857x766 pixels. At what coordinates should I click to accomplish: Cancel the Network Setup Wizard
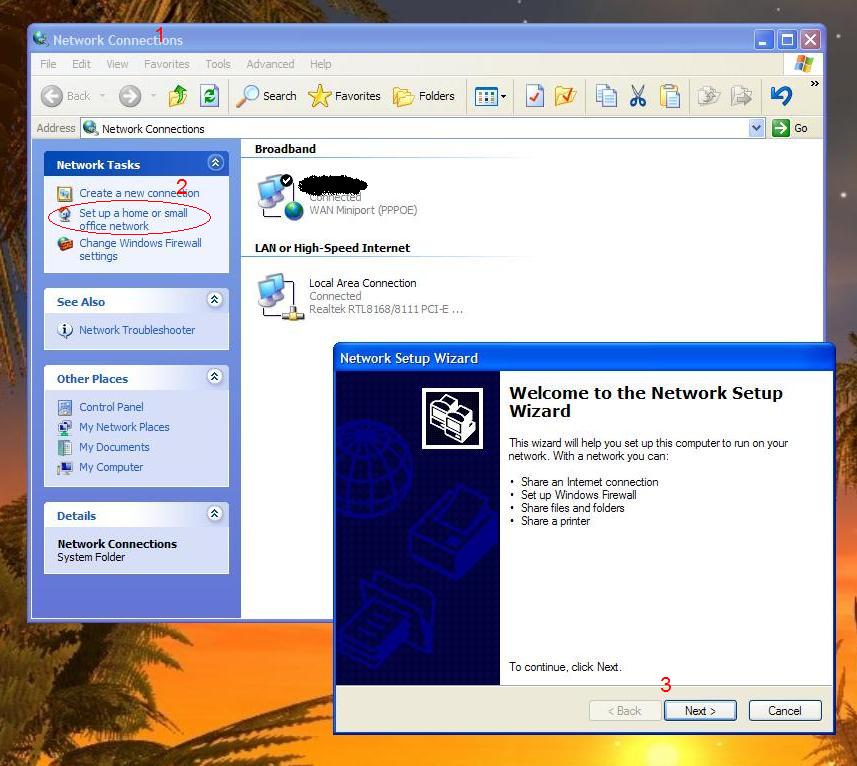tap(784, 711)
